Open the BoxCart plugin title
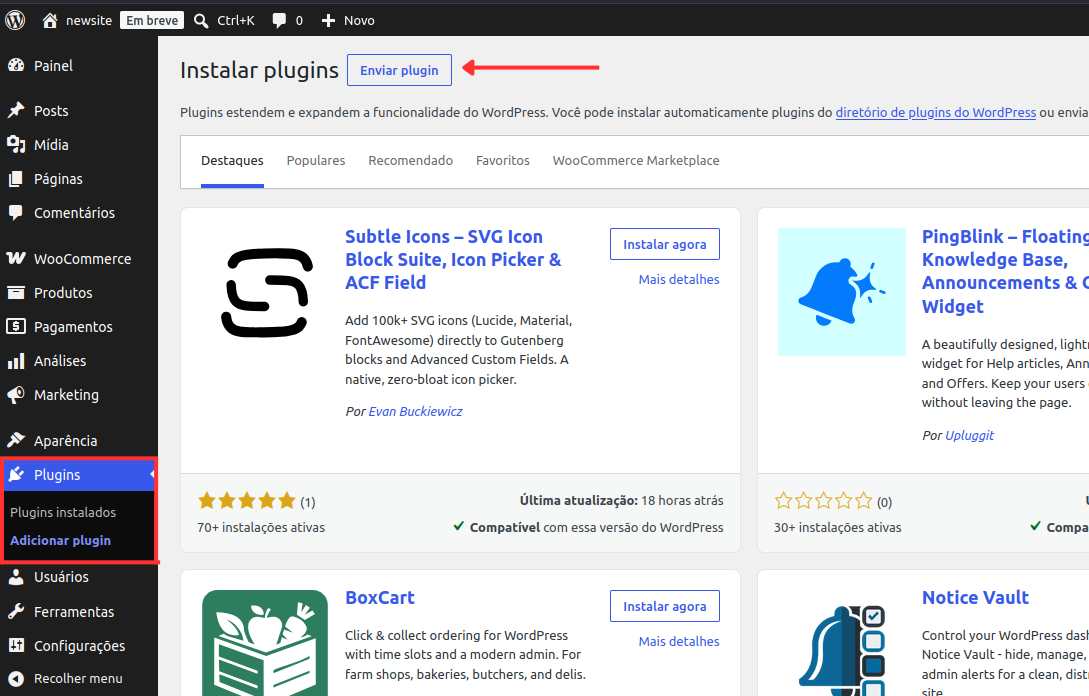Viewport: 1089px width, 696px height. pyautogui.click(x=380, y=598)
